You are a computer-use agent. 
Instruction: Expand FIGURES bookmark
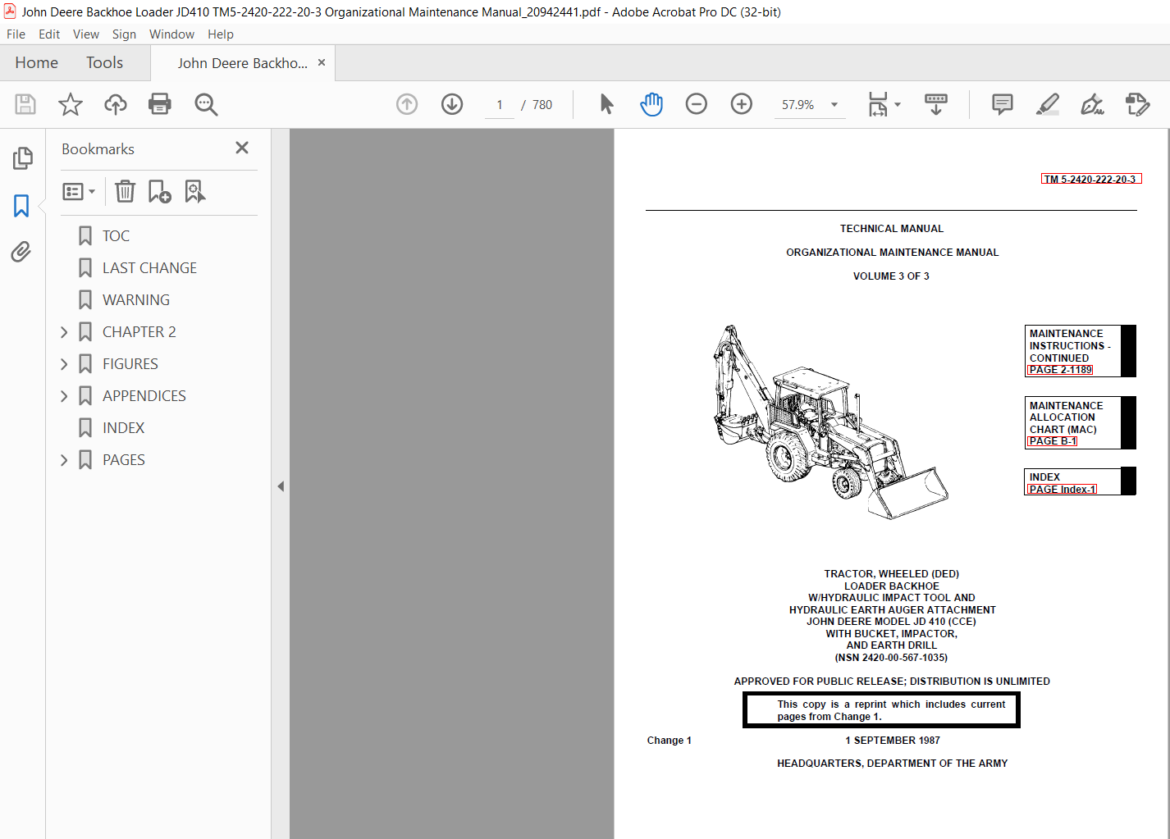(64, 364)
